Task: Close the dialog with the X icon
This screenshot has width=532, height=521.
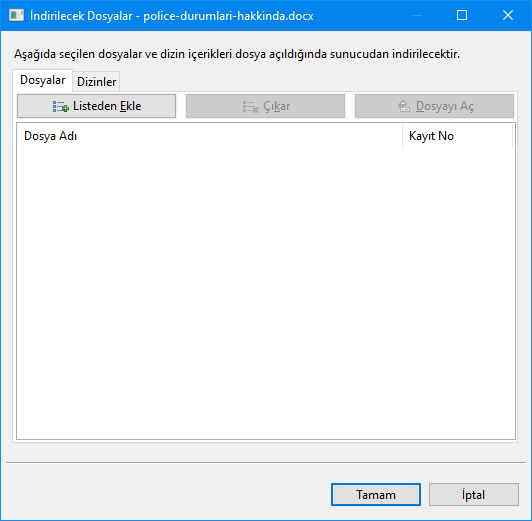Action: point(508,15)
